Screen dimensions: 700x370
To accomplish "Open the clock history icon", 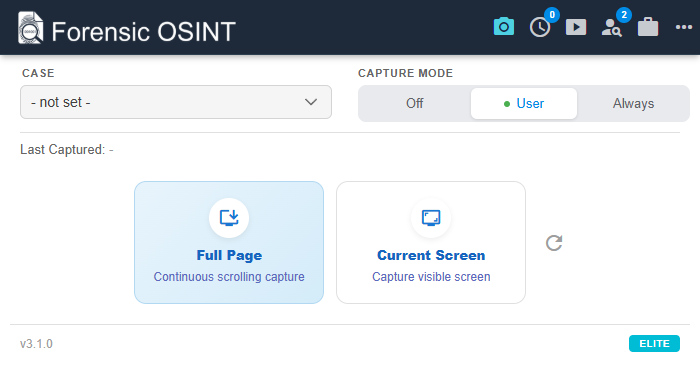I will [x=540, y=28].
